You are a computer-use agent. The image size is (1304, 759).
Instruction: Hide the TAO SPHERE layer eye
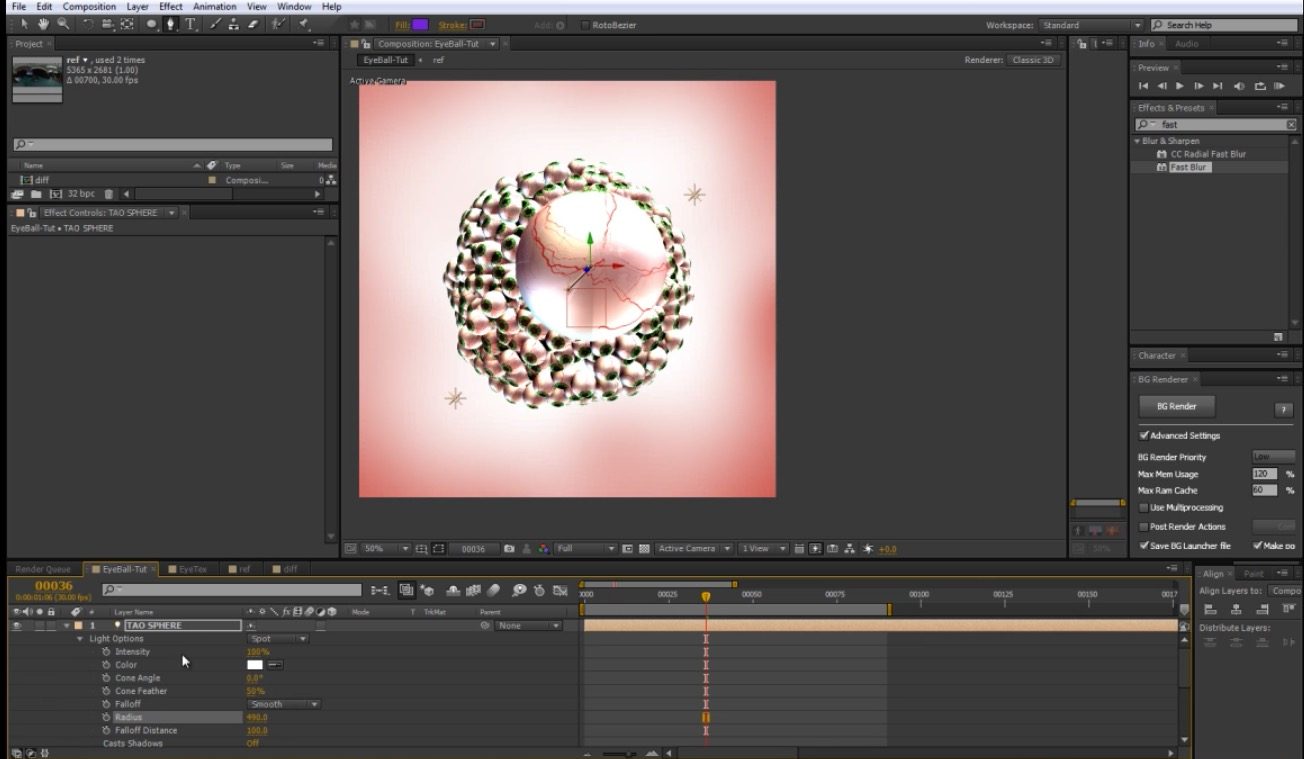coord(16,626)
